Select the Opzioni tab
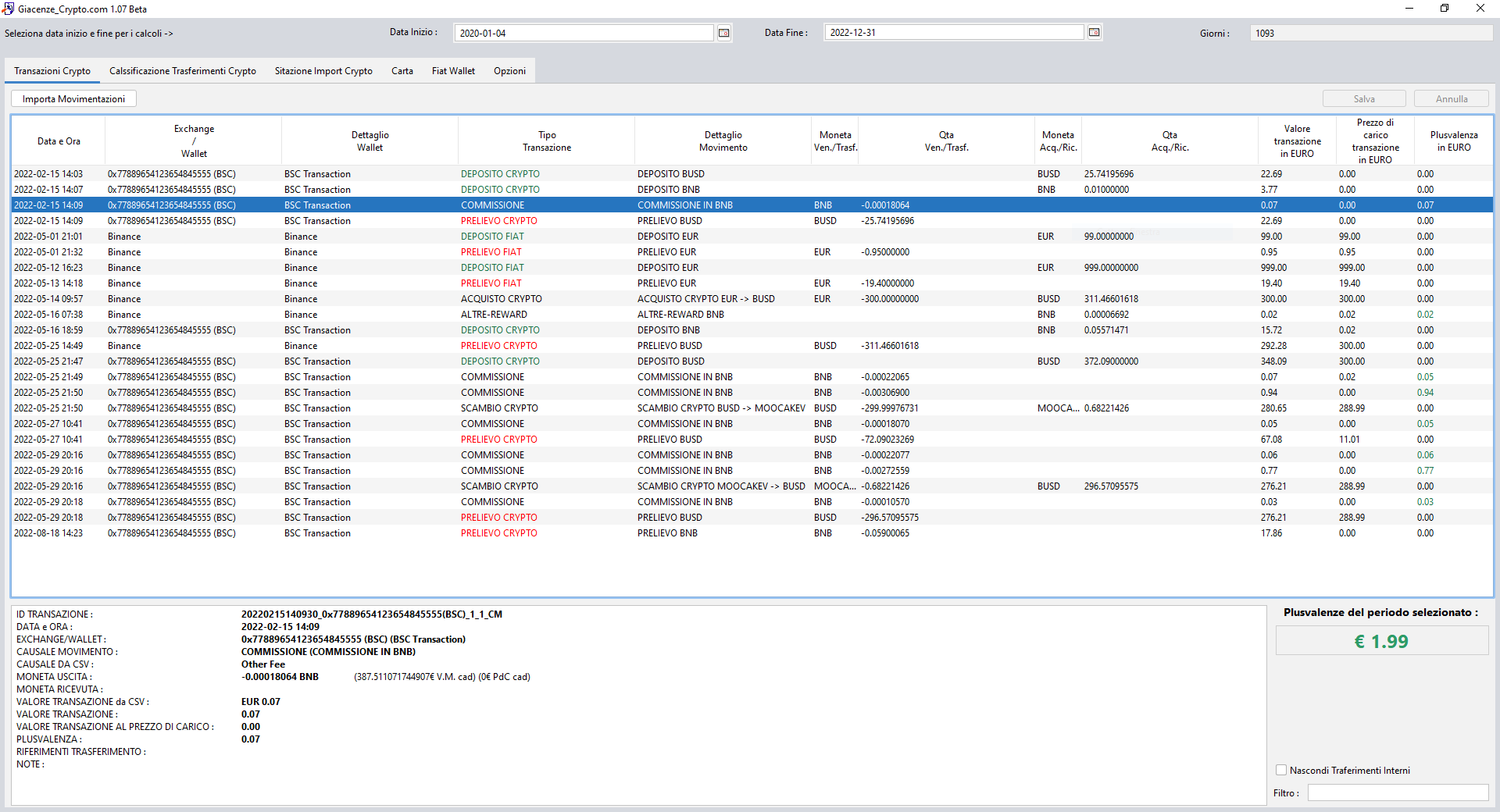1500x812 pixels. [509, 70]
